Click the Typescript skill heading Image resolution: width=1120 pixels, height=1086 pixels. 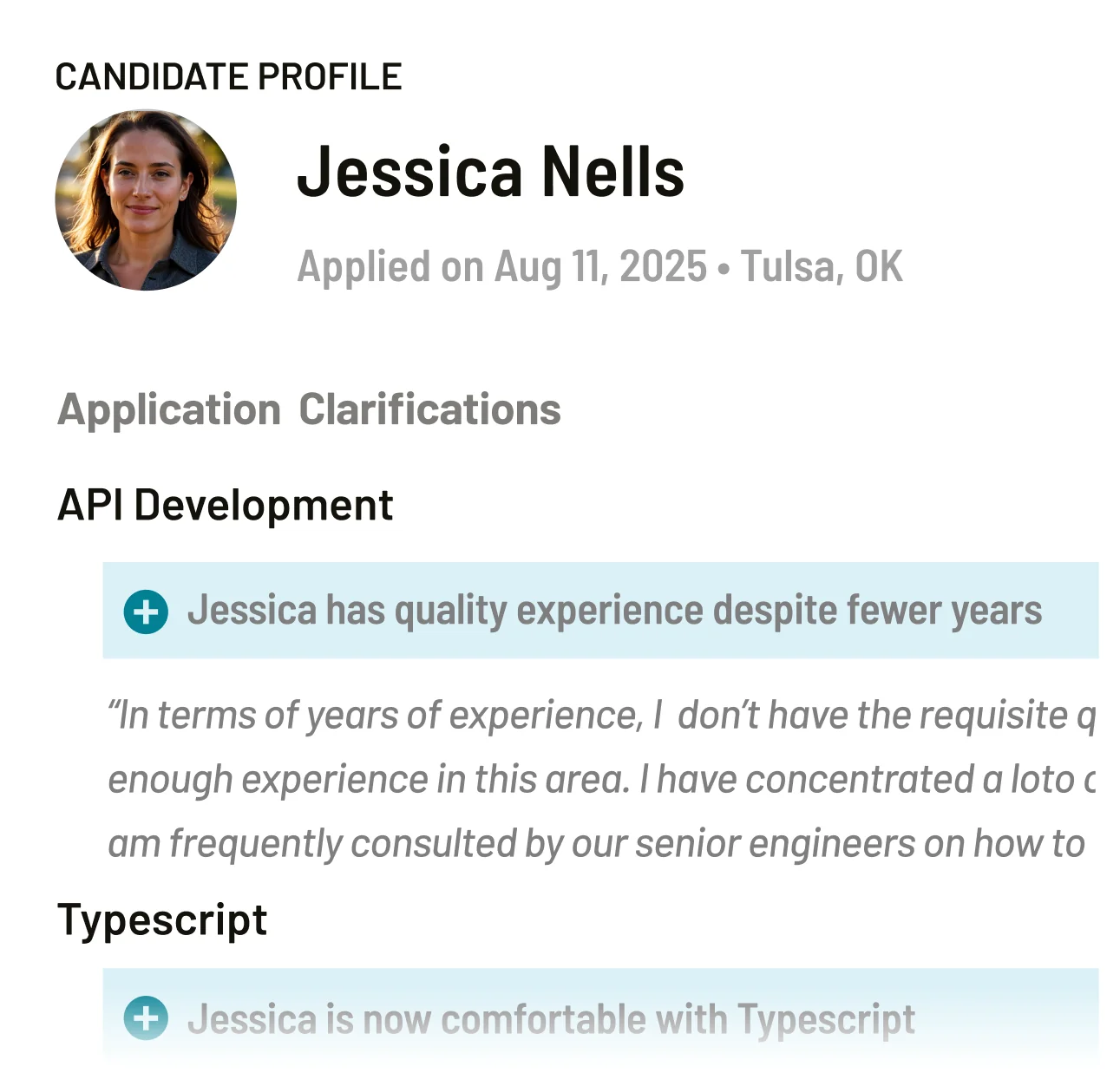click(162, 919)
